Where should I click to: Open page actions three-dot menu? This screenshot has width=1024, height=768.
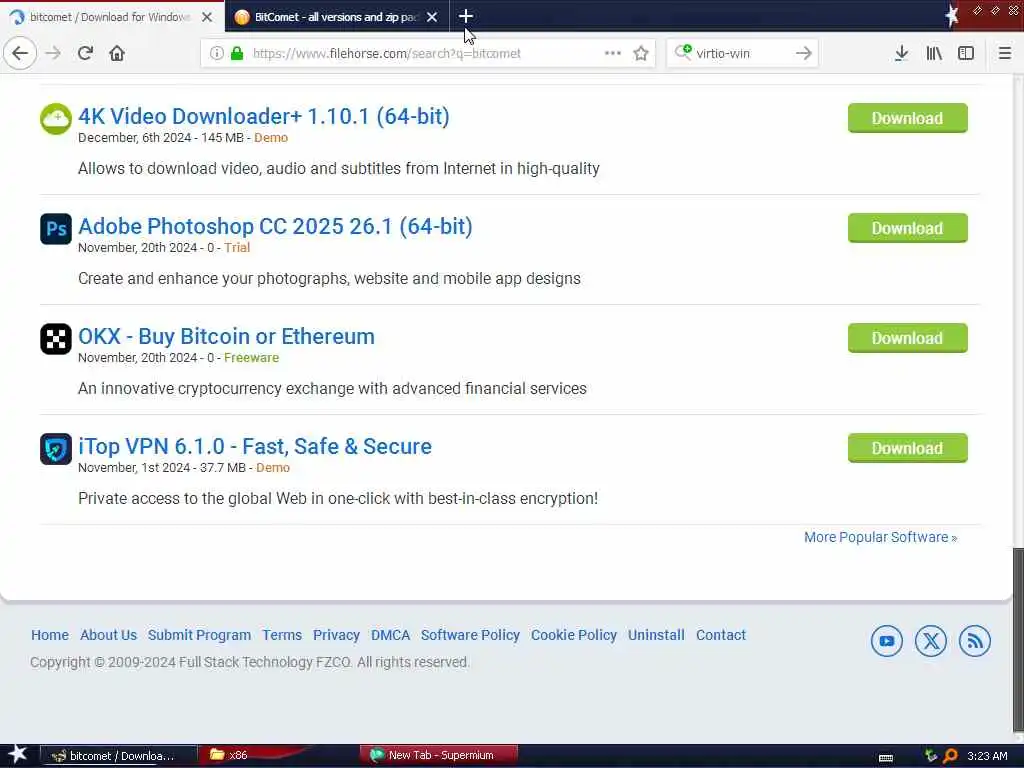[613, 53]
